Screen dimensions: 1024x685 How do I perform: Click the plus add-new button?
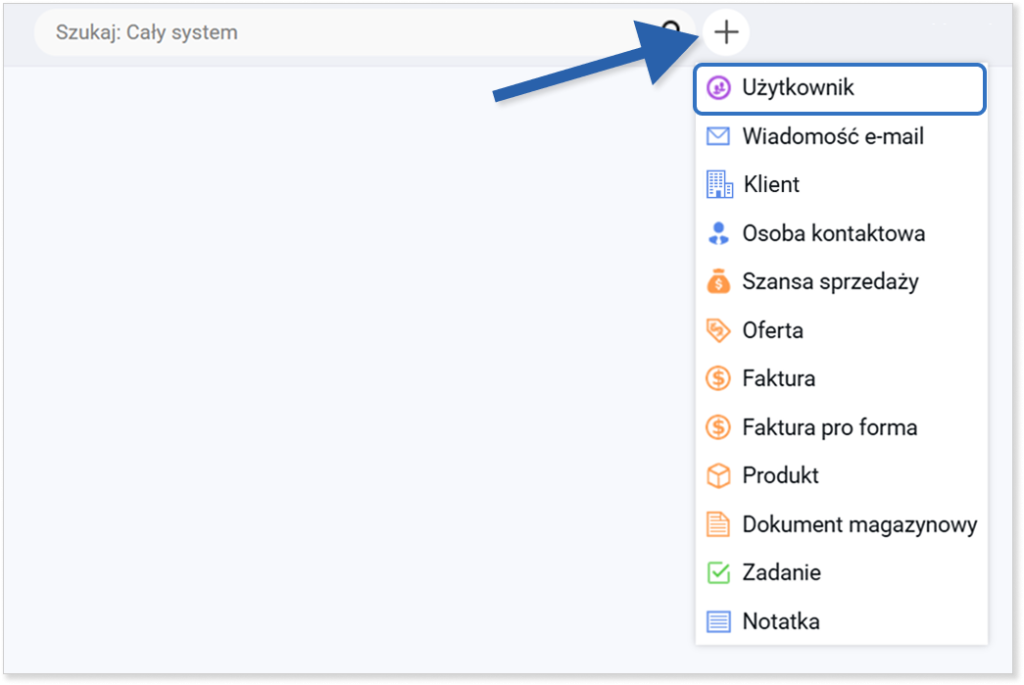pos(726,32)
